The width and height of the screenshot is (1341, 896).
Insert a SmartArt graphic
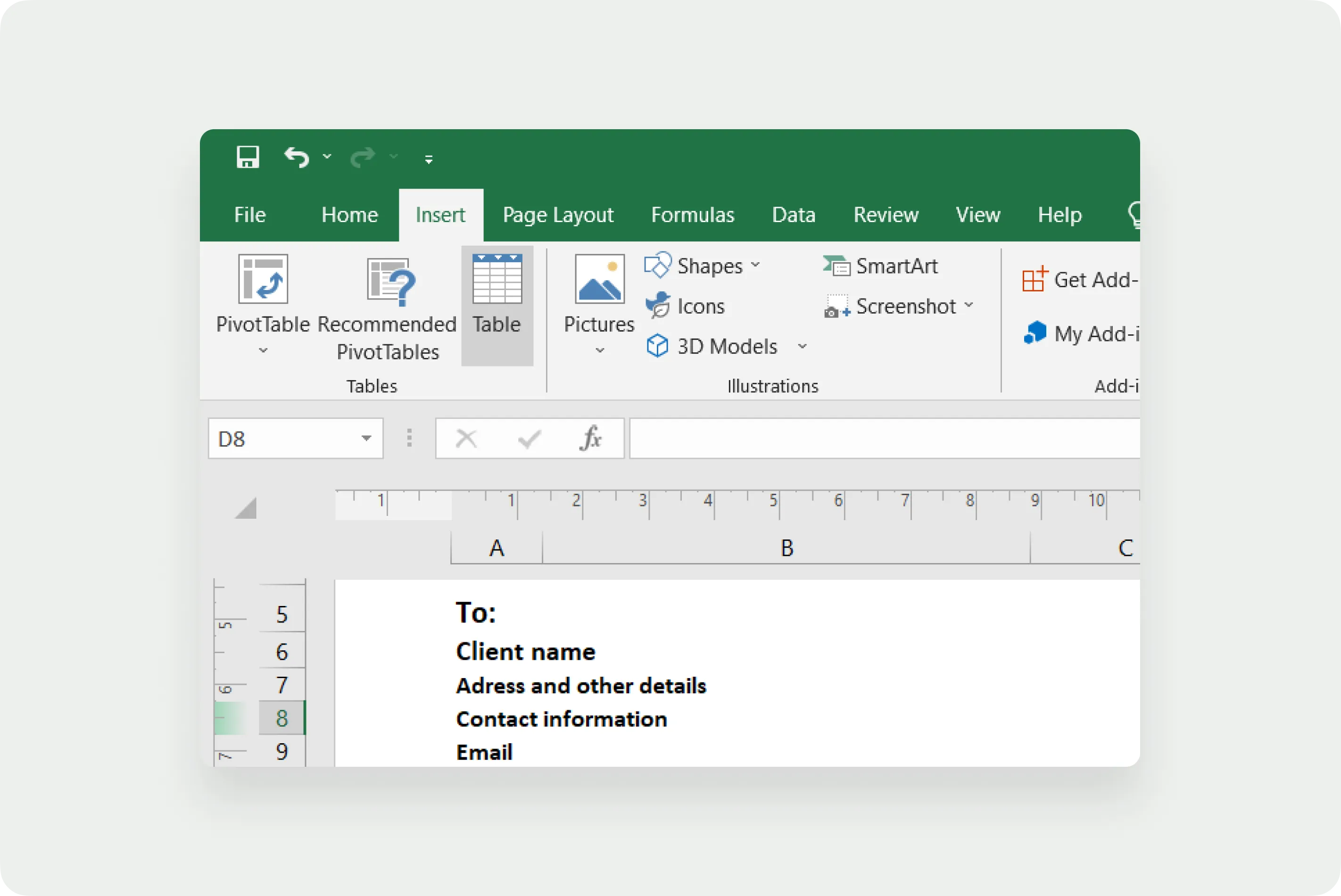(880, 265)
